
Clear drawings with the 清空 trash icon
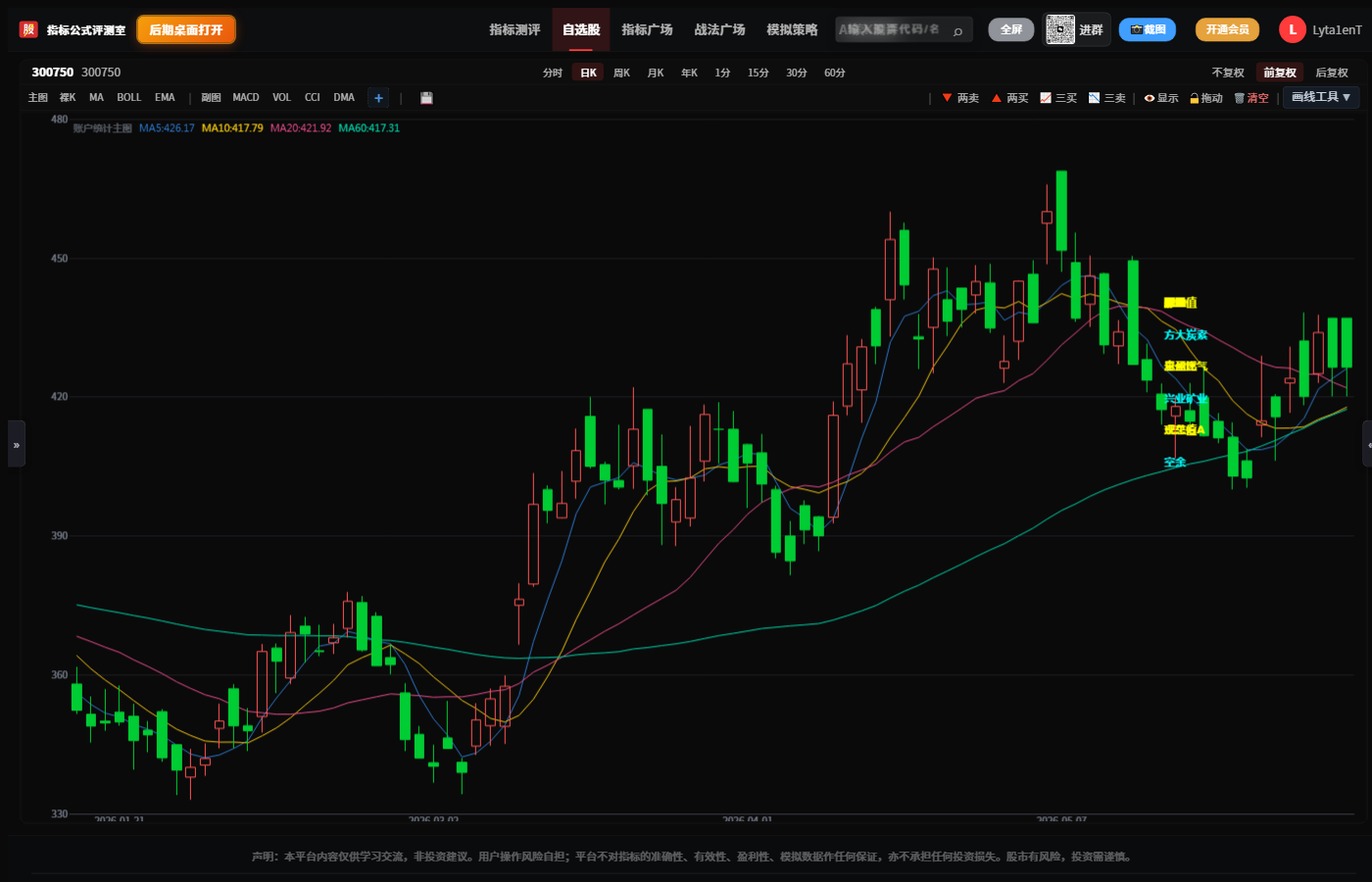1251,98
